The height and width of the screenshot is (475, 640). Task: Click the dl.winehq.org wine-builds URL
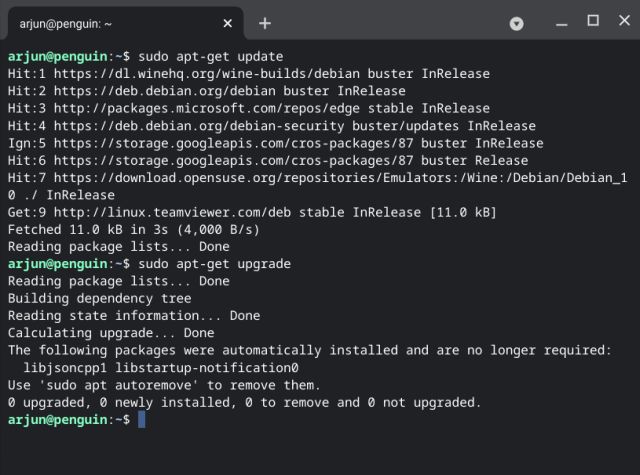pyautogui.click(x=207, y=74)
